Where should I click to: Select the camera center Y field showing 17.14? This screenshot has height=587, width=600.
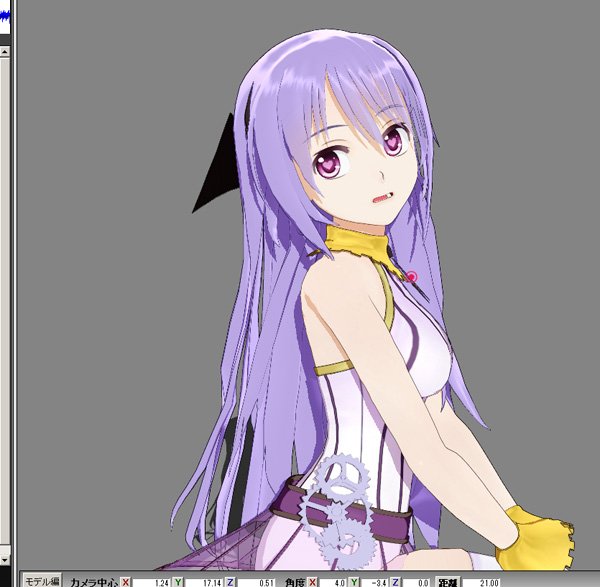203,582
